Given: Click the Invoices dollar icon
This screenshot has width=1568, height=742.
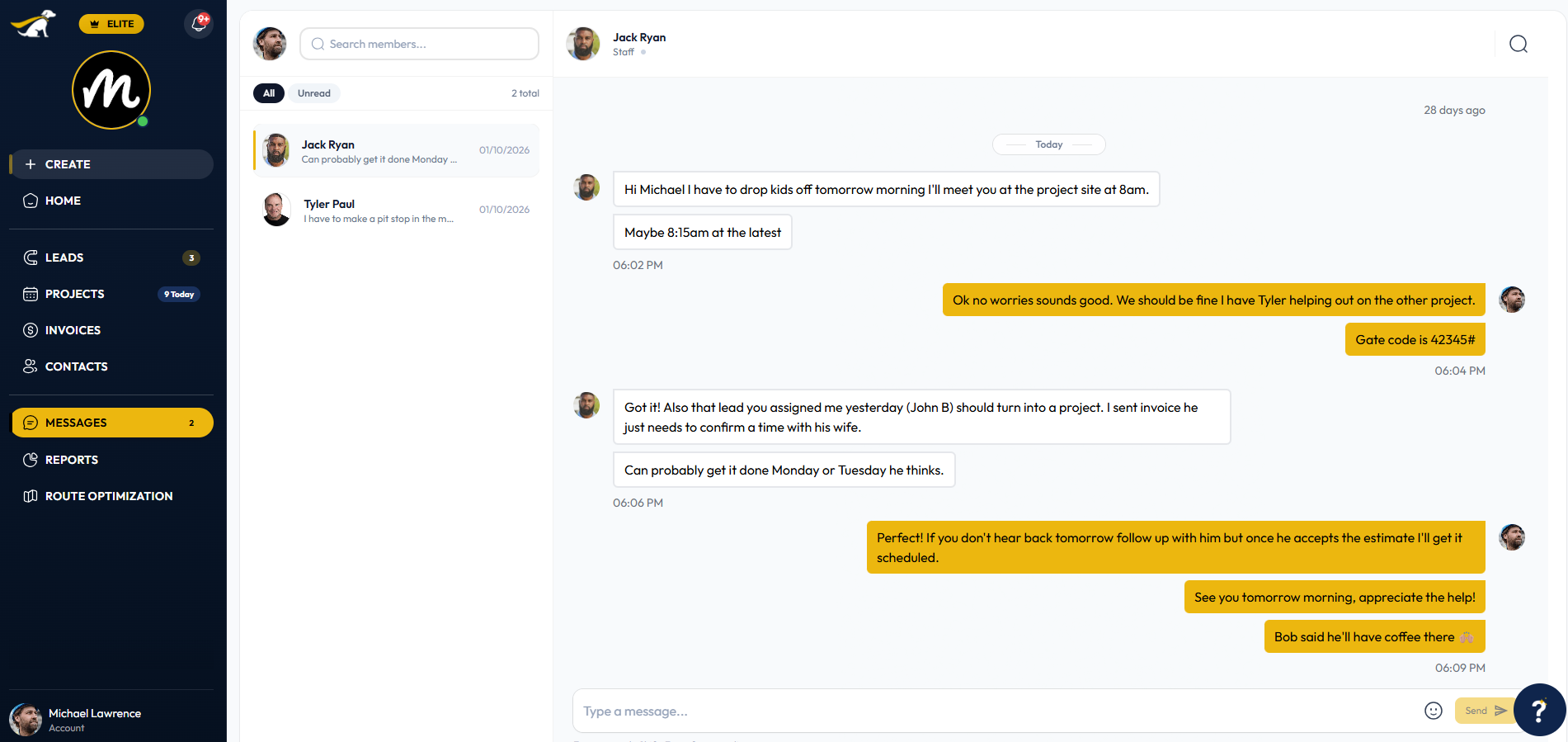Looking at the screenshot, I should pyautogui.click(x=31, y=330).
